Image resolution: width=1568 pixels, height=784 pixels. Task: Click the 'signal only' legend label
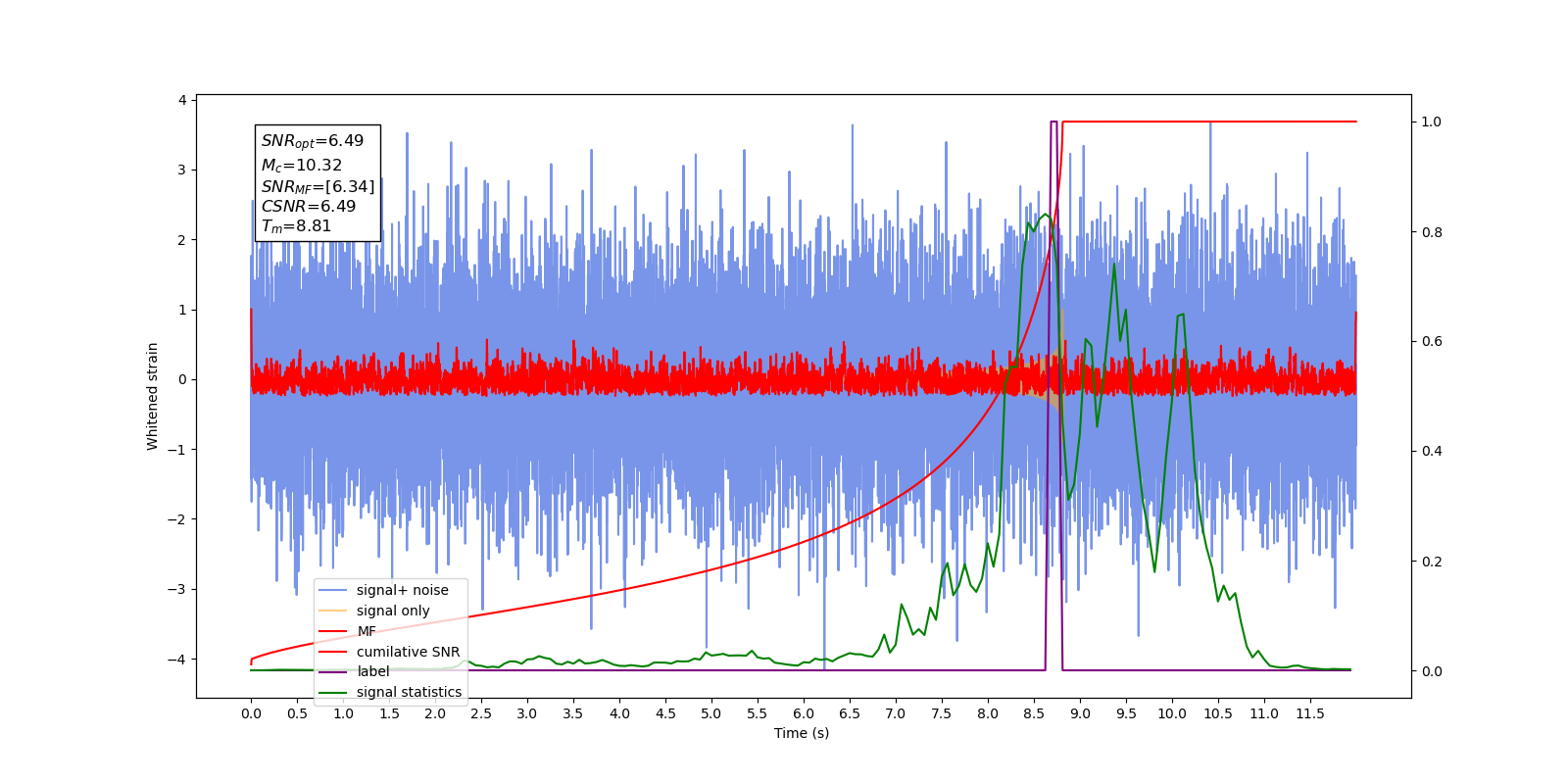393,611
